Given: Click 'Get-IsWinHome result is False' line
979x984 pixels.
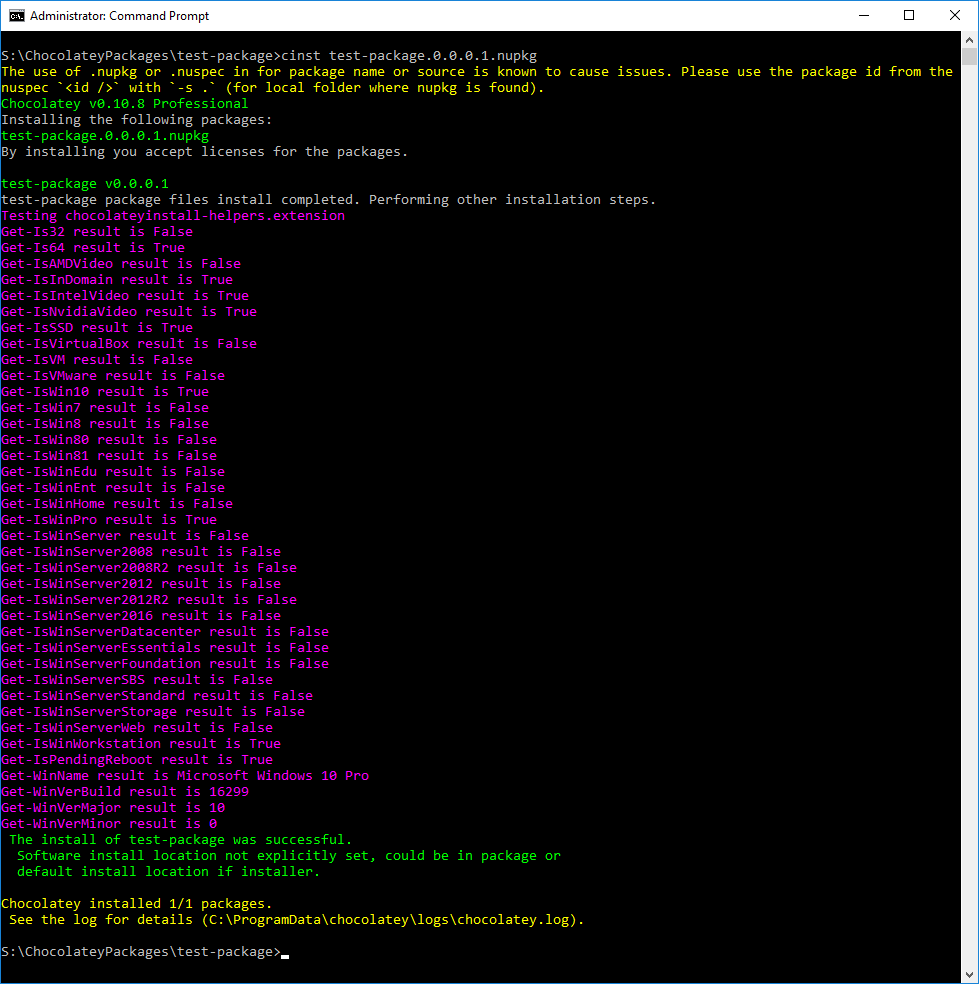Looking at the screenshot, I should [117, 504].
